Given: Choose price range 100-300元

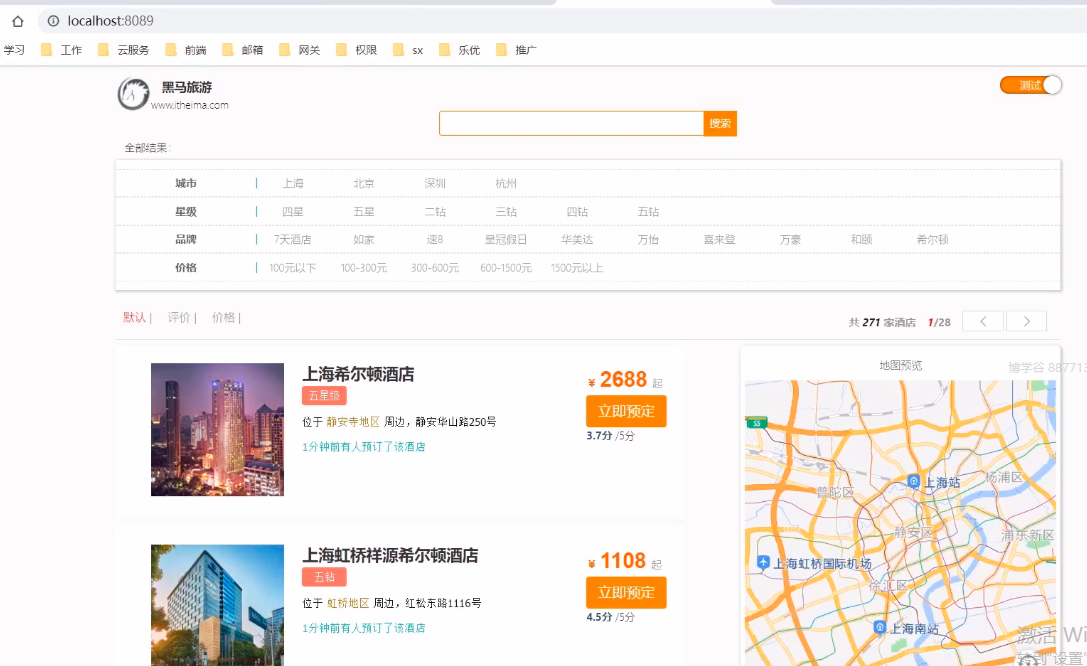Looking at the screenshot, I should [364, 268].
